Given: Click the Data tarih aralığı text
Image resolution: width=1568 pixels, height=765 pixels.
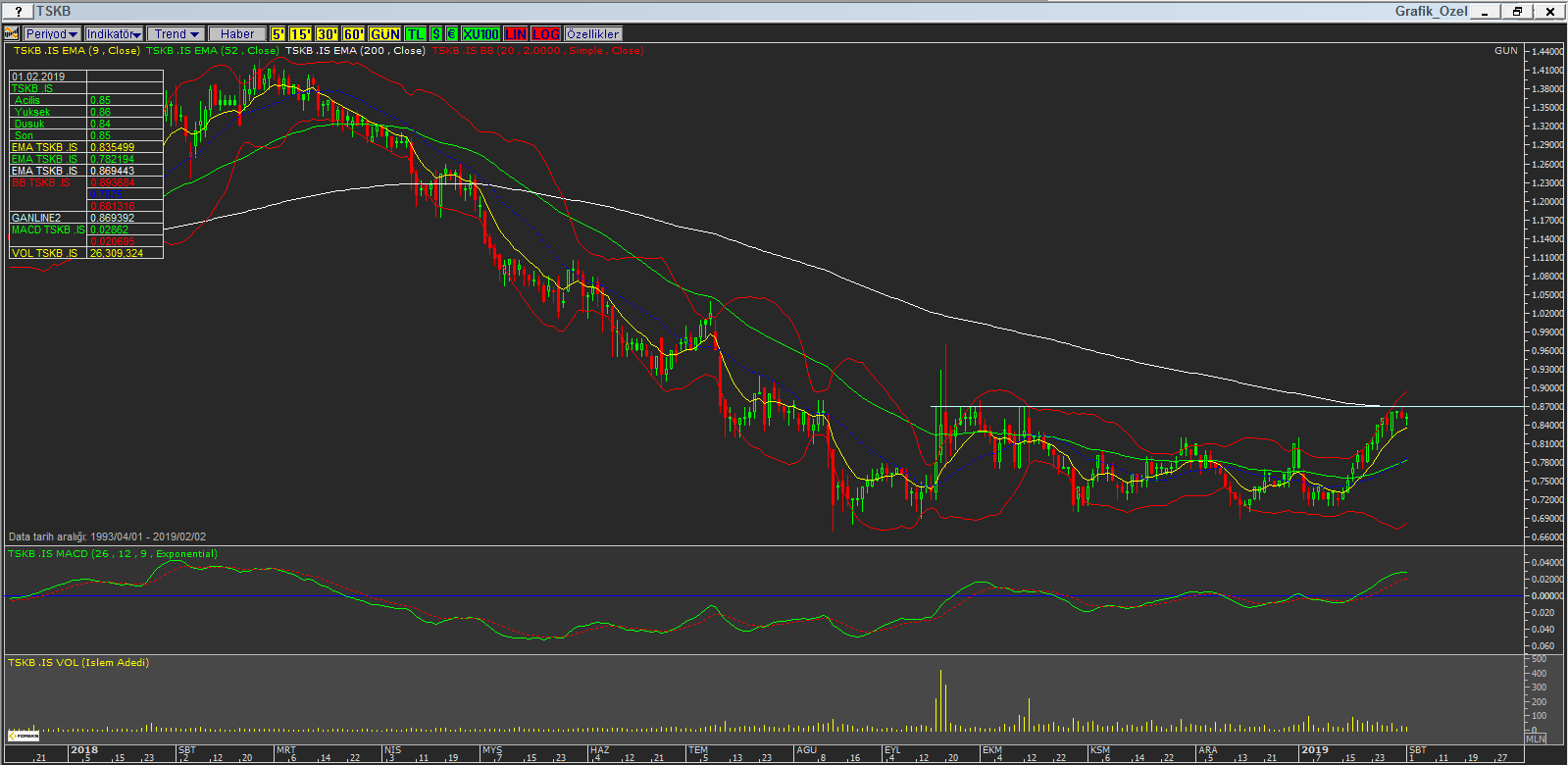Looking at the screenshot, I should pos(107,537).
